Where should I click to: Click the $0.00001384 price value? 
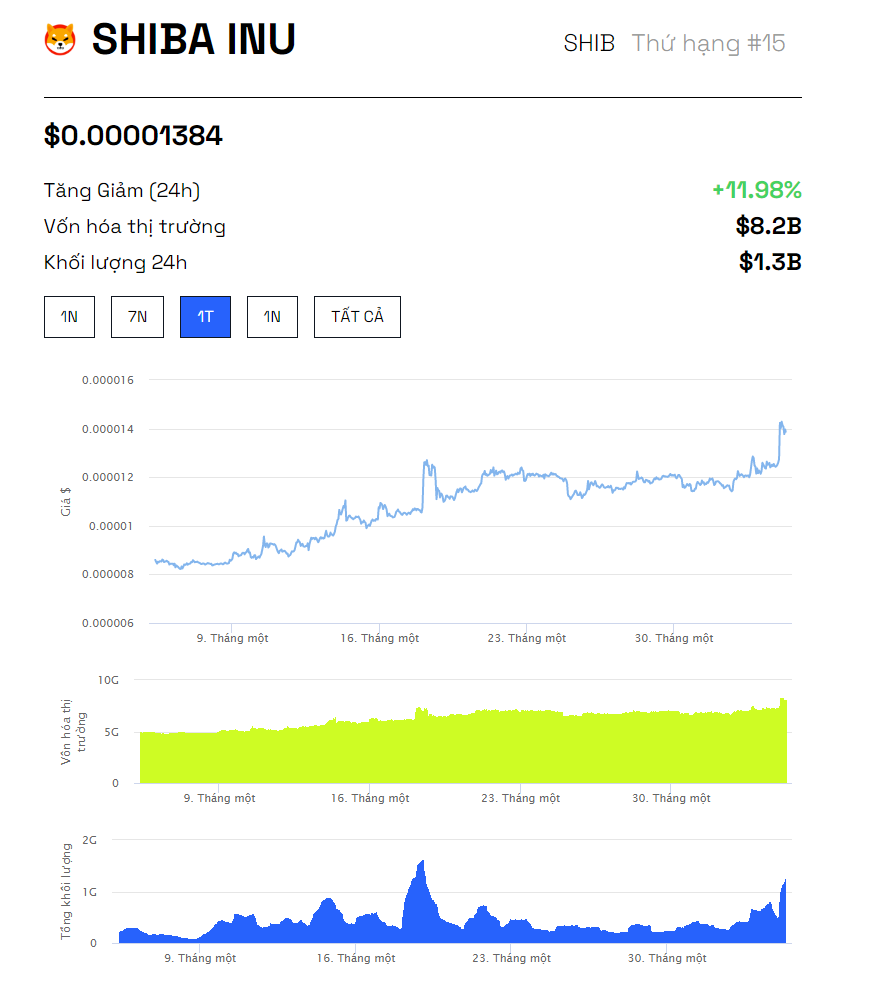coord(133,136)
